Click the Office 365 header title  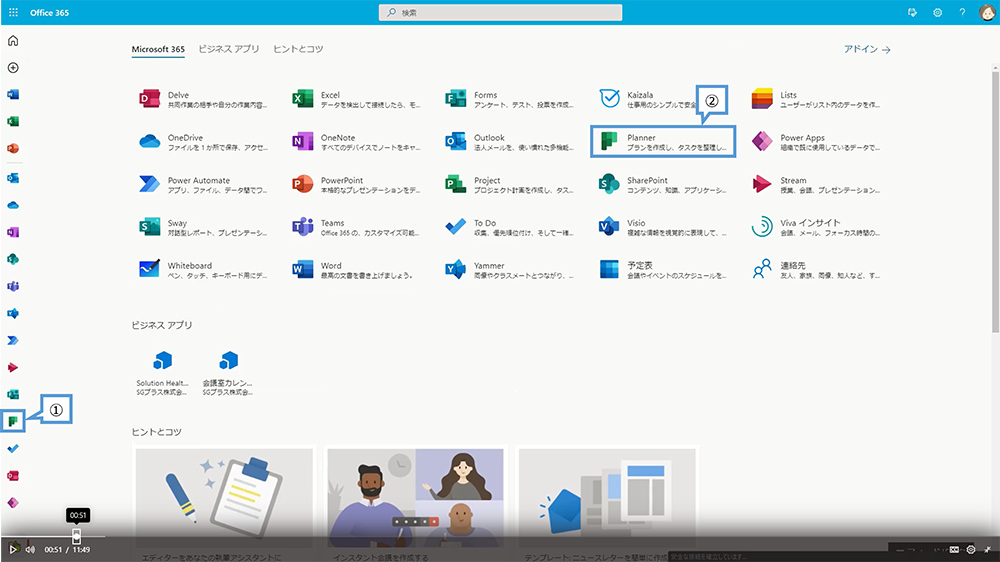point(49,12)
